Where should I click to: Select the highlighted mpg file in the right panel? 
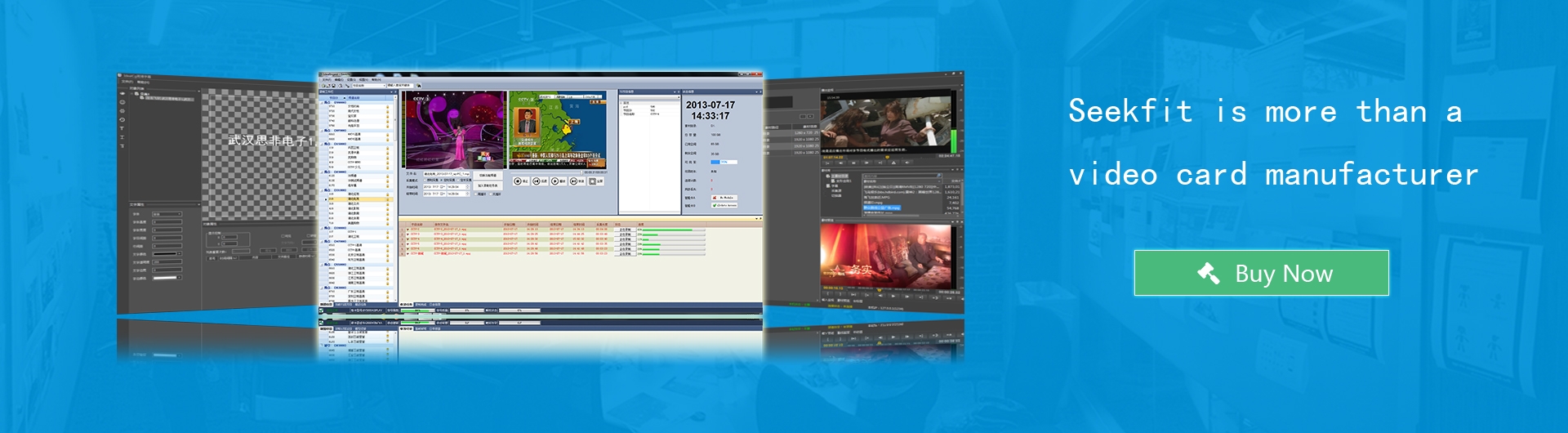click(882, 208)
